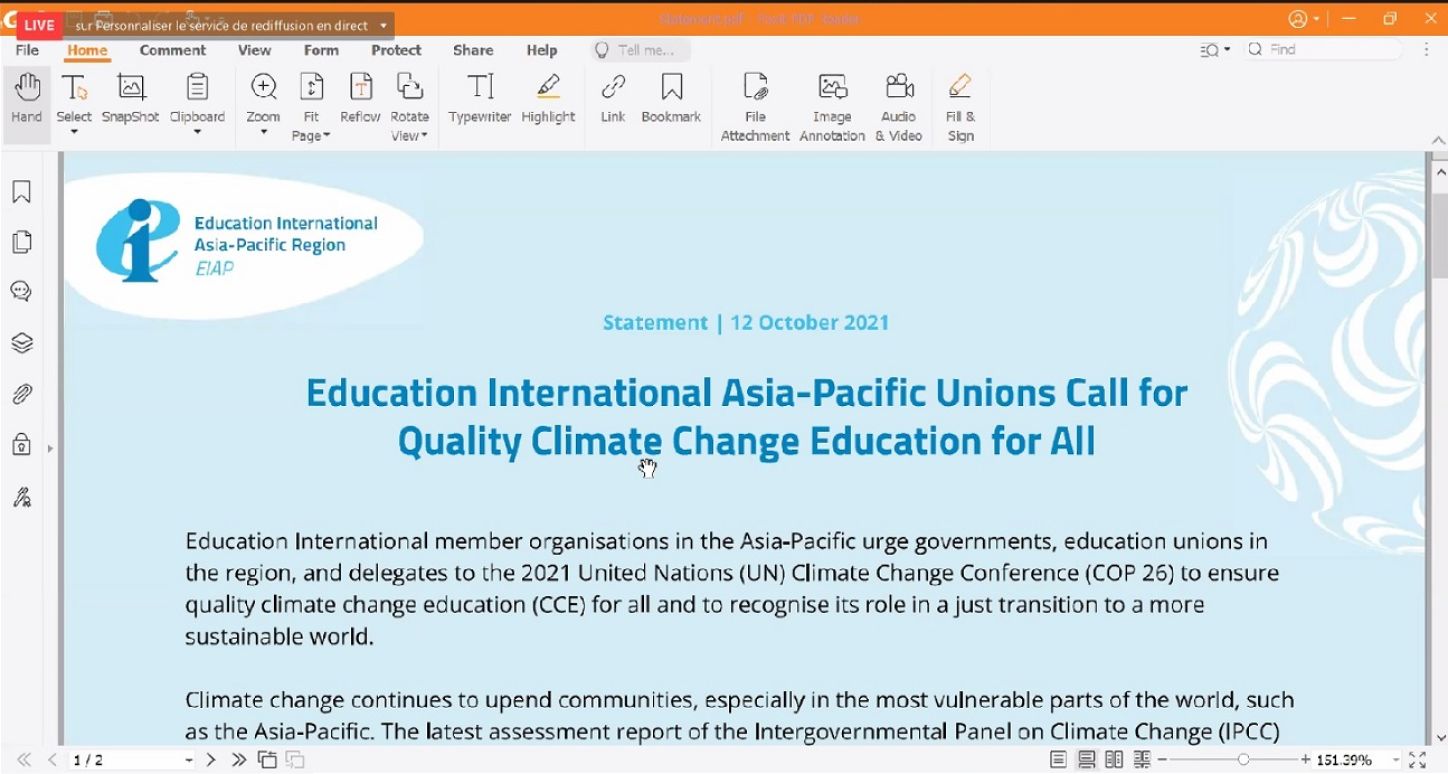Switch to the Share tab
Screen dimensions: 1448x774
[473, 50]
